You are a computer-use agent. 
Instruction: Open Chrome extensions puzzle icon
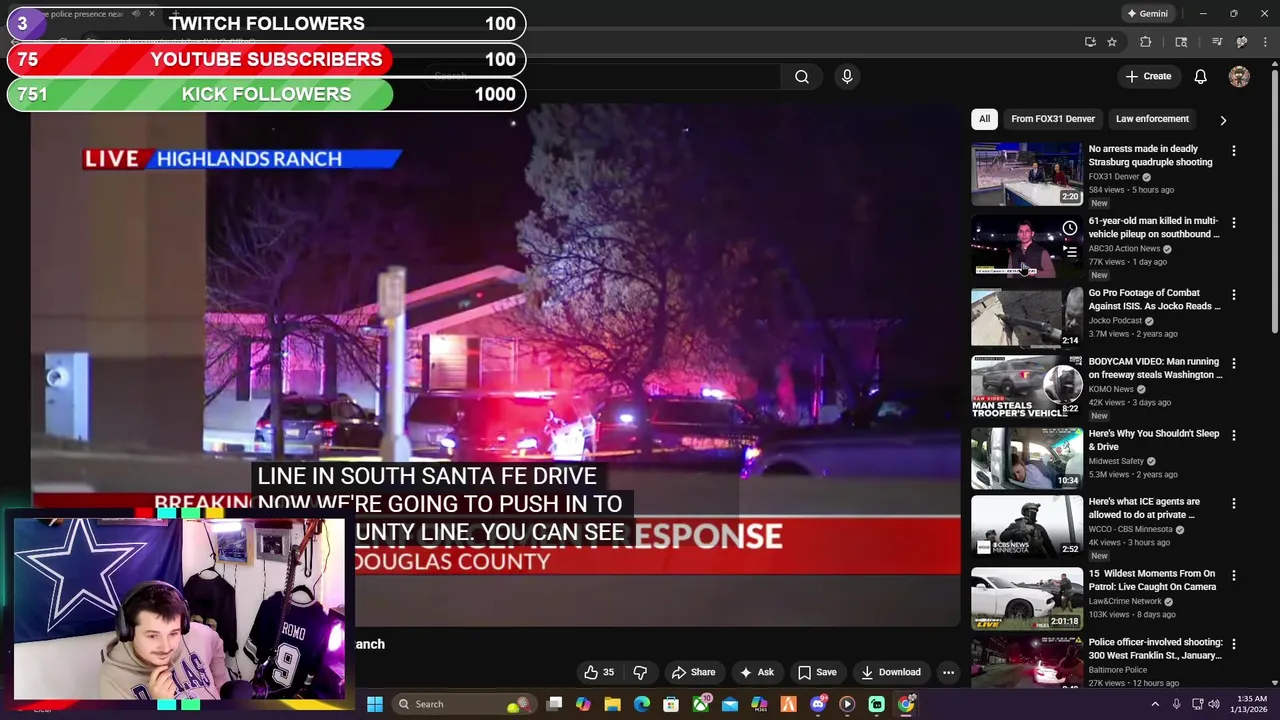point(1146,42)
